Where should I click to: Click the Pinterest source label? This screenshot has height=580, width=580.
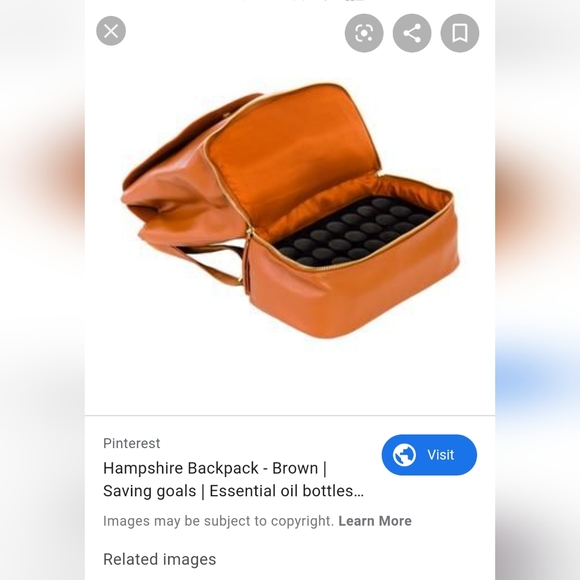(132, 443)
